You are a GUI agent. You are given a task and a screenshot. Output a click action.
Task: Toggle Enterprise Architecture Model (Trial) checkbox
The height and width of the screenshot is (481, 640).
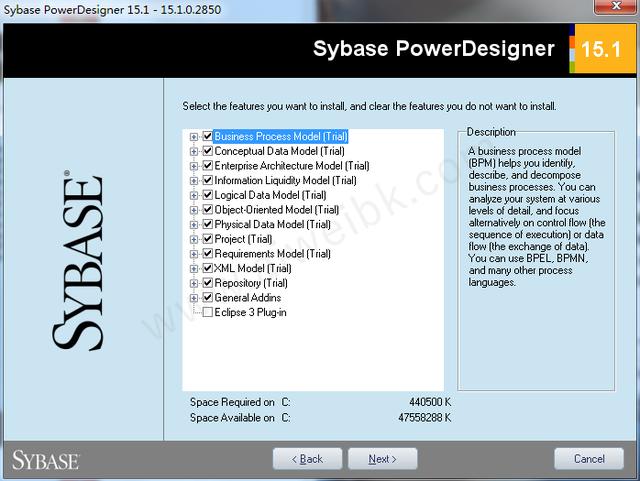[x=208, y=166]
